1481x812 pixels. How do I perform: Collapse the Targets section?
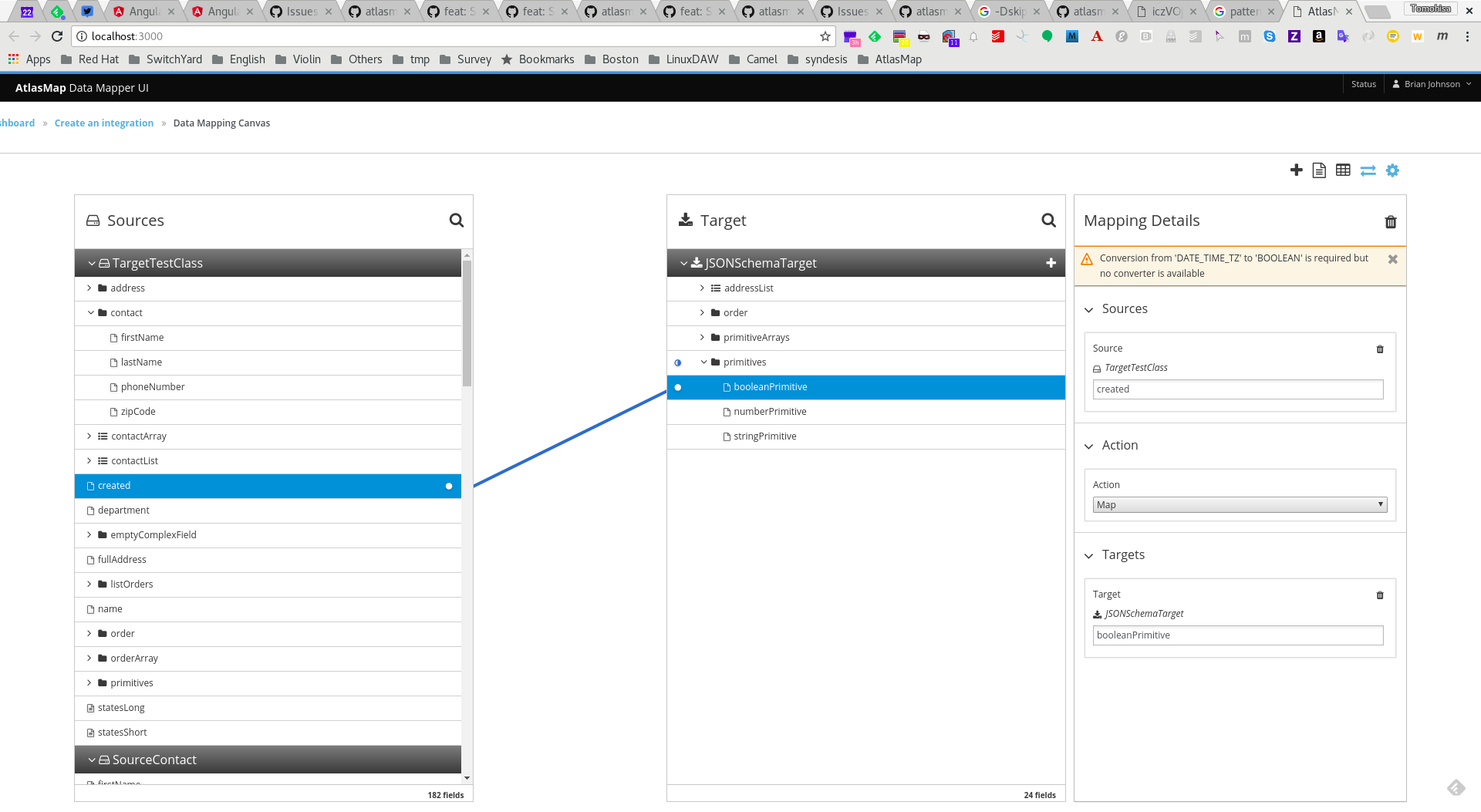click(x=1089, y=556)
